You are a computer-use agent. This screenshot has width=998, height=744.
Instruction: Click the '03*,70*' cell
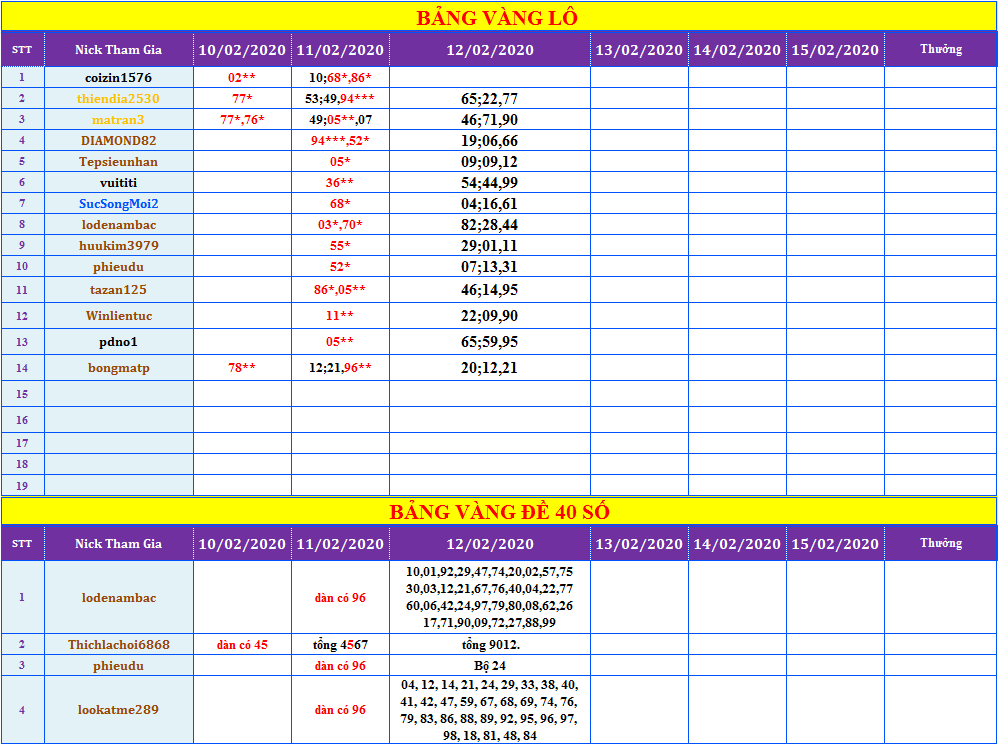coord(340,224)
